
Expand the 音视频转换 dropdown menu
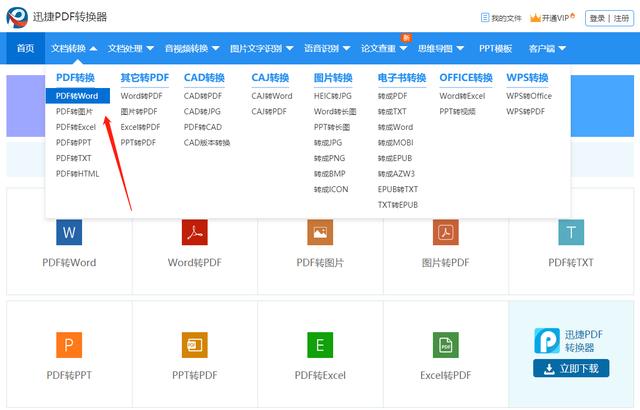192,49
